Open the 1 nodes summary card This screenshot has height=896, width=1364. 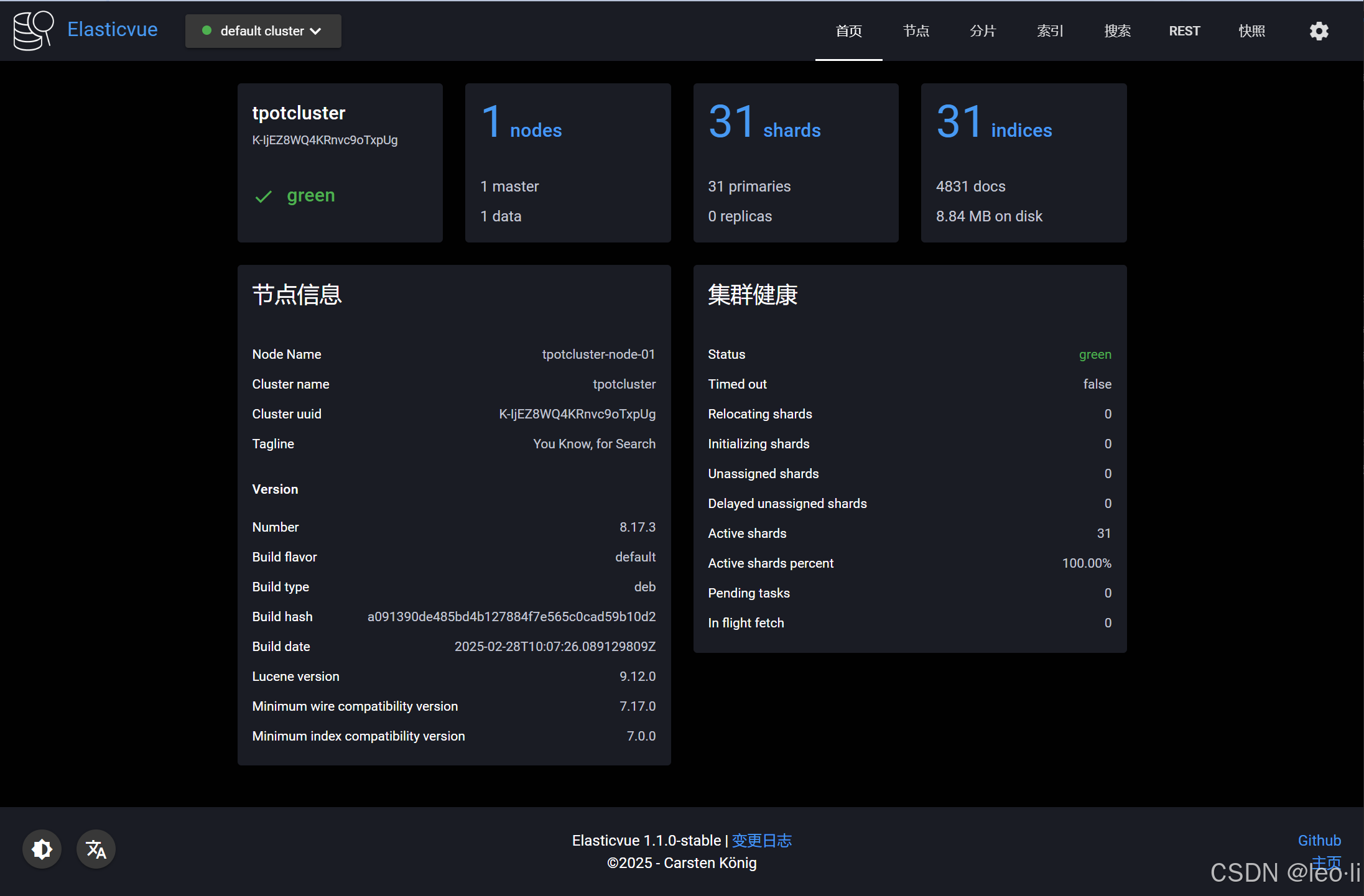567,162
